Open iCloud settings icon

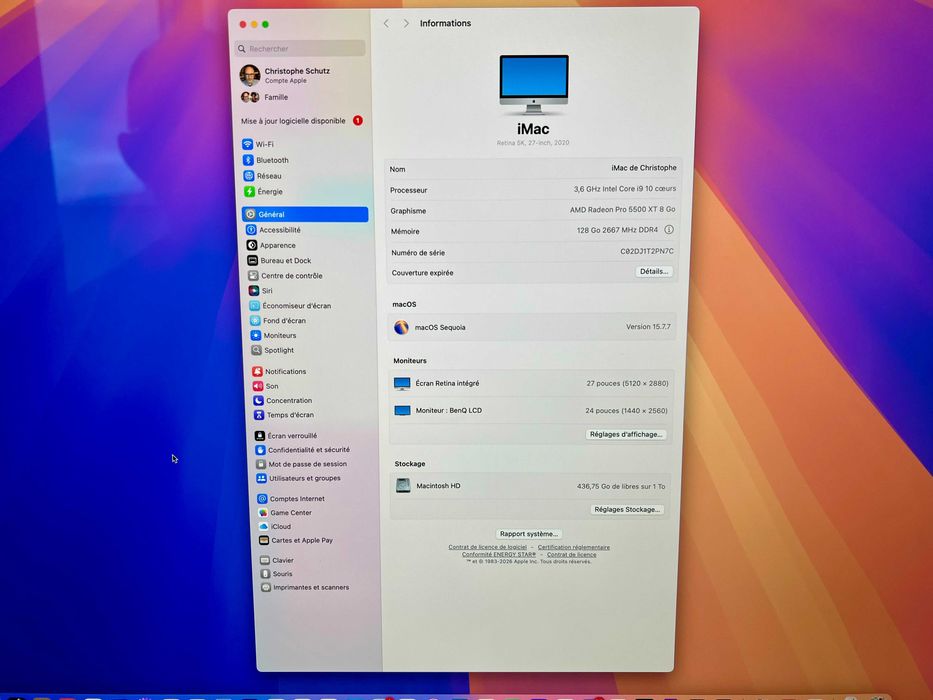[x=264, y=526]
